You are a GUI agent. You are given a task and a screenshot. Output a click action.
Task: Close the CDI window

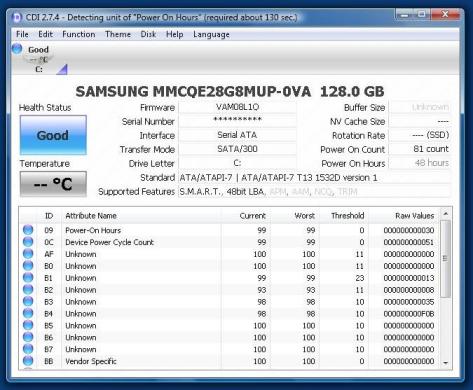(445, 15)
